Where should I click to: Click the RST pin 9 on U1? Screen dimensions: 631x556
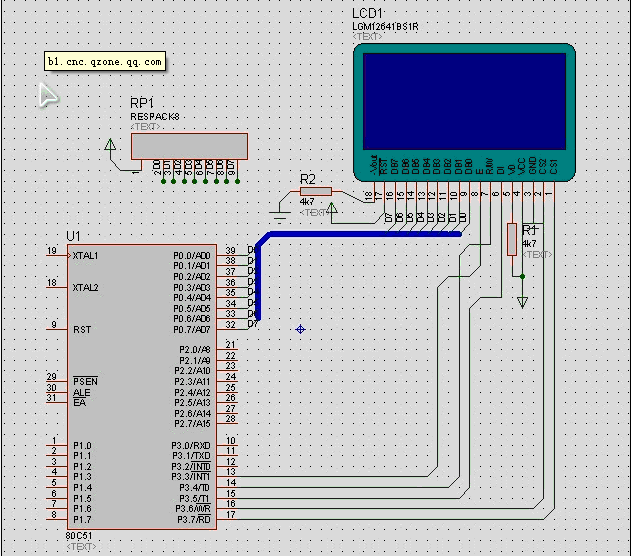coord(80,329)
